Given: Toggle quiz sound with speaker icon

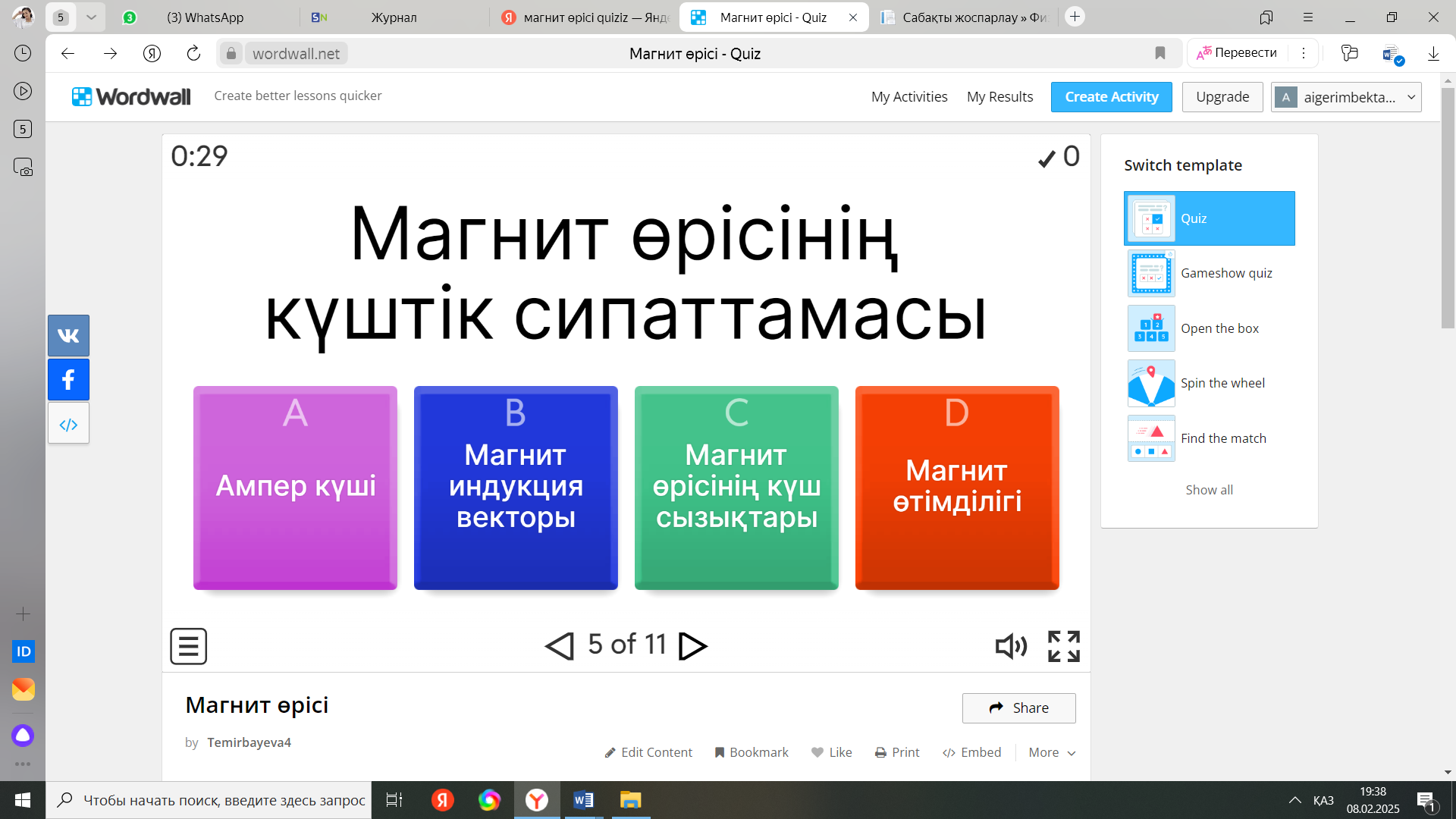Looking at the screenshot, I should pyautogui.click(x=1010, y=646).
